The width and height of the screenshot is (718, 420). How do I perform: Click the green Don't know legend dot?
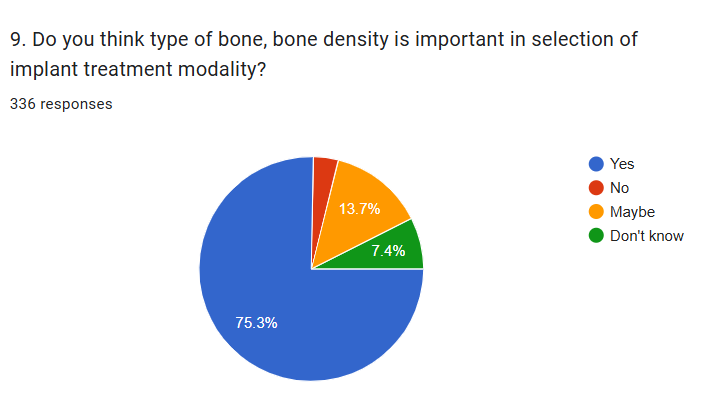[x=597, y=236]
